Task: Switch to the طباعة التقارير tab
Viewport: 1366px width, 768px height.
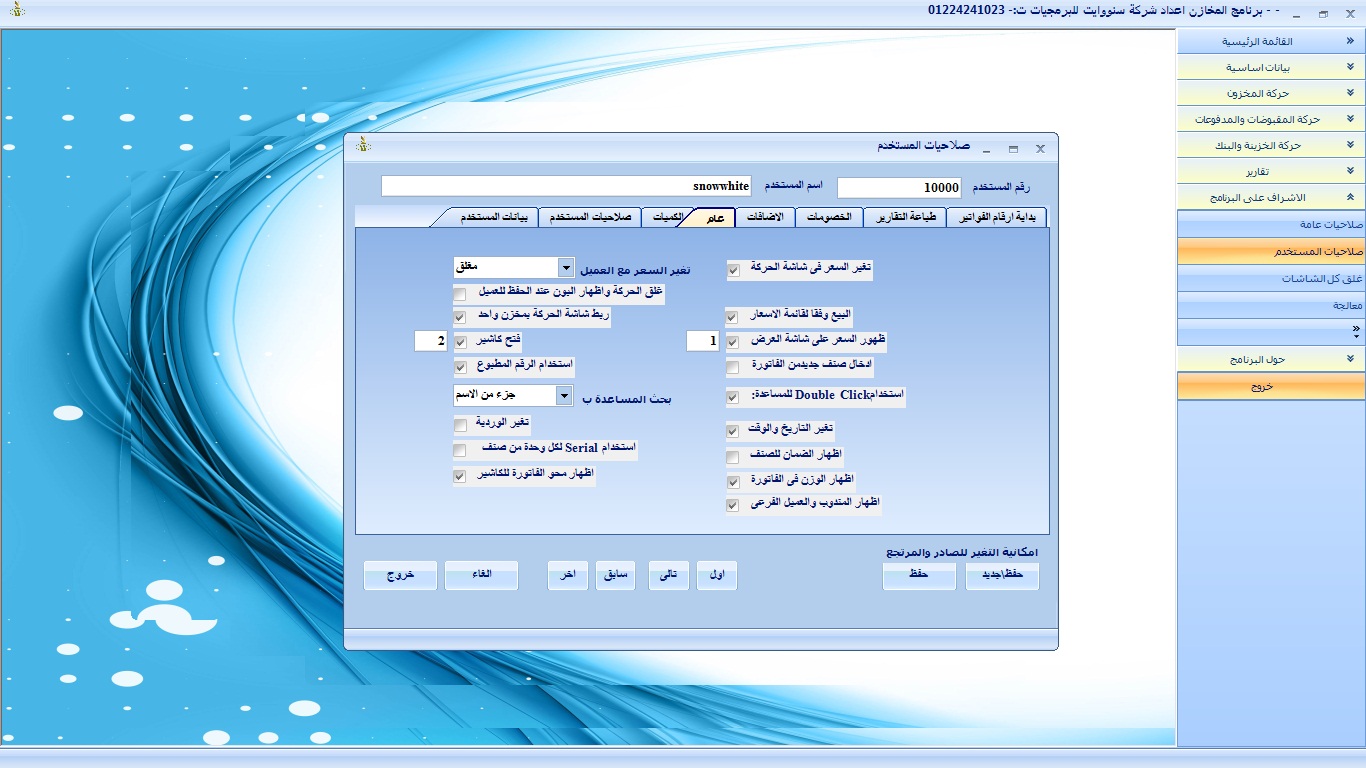Action: 906,218
